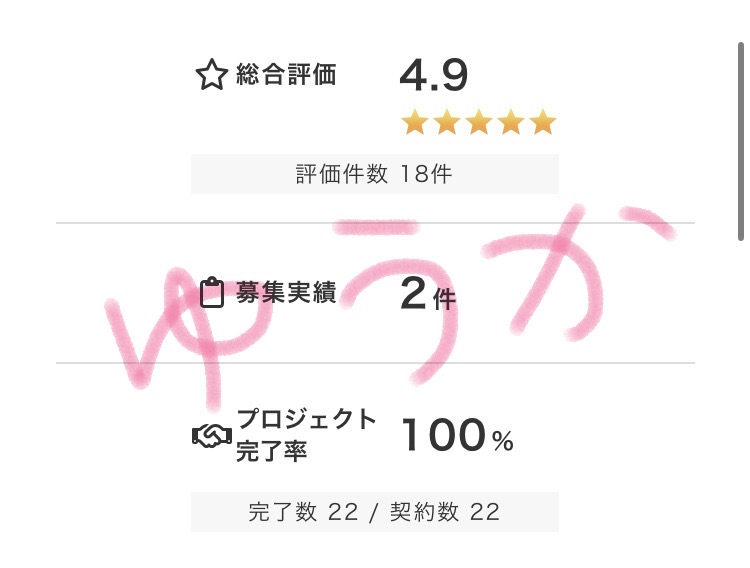This screenshot has height=568, width=750.
Task: Select the 募集実績 label
Action: coord(286,292)
